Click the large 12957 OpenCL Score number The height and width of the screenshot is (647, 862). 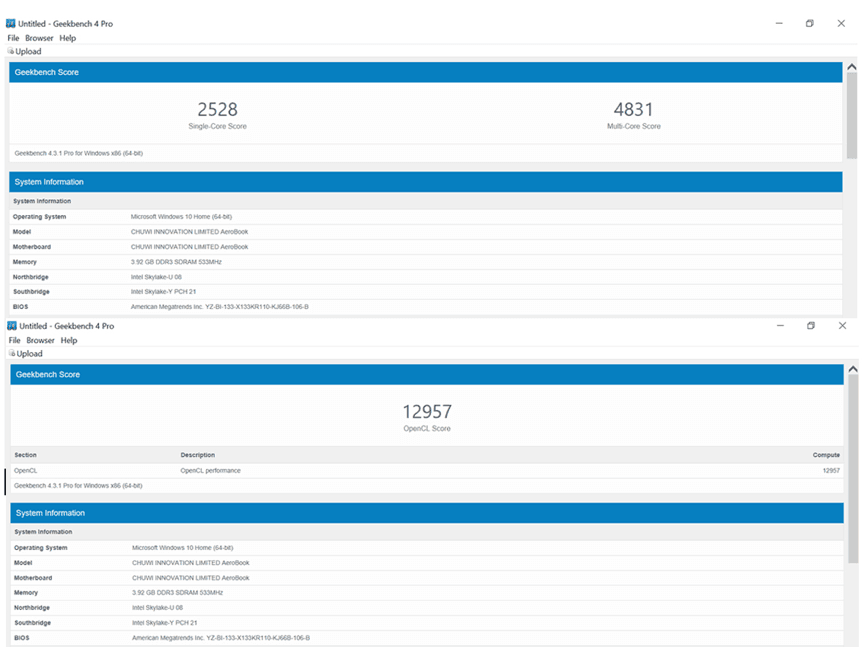pos(427,412)
